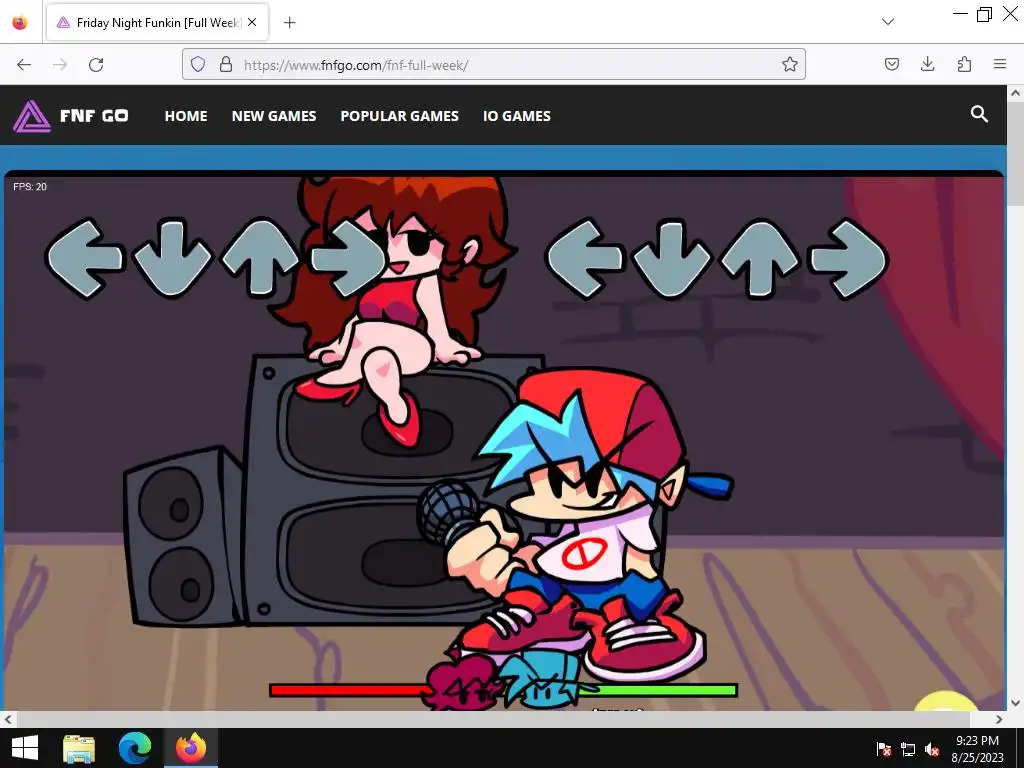Bookmark this page with star icon

pyautogui.click(x=790, y=64)
